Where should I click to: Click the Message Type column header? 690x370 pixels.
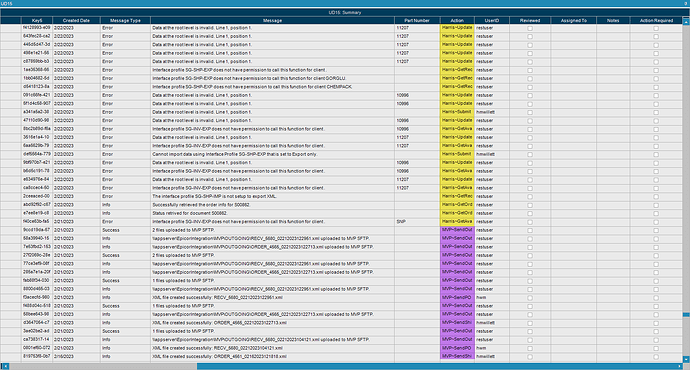tap(125, 21)
